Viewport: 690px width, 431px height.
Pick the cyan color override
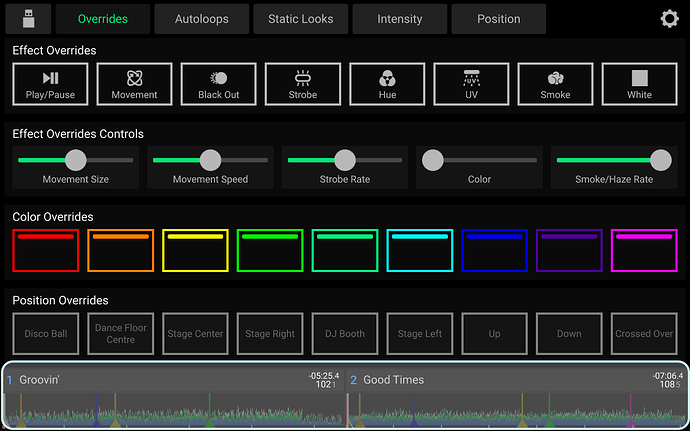(x=420, y=250)
